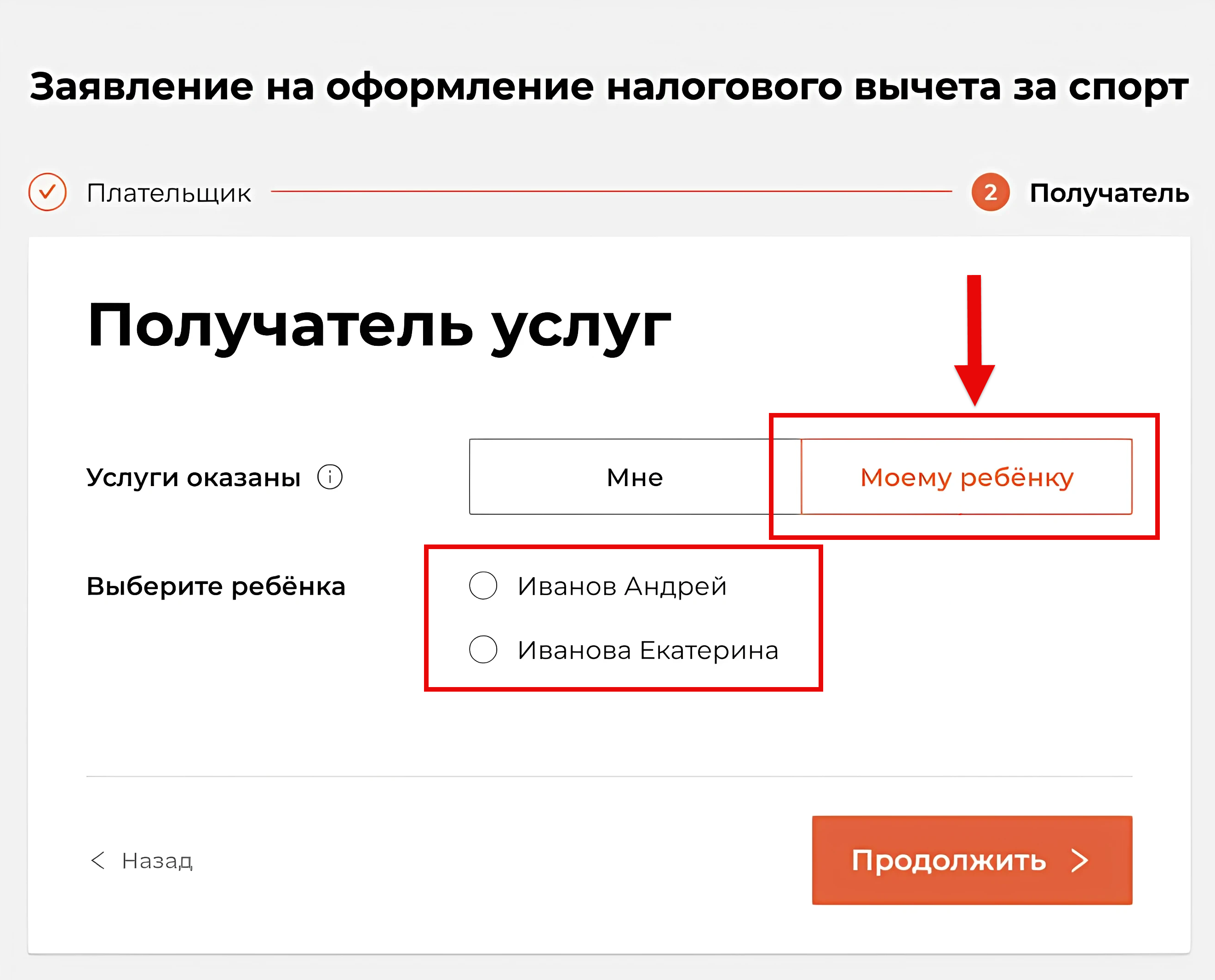The image size is (1215, 980).
Task: Click the name label Иванов Андрей
Action: (622, 586)
